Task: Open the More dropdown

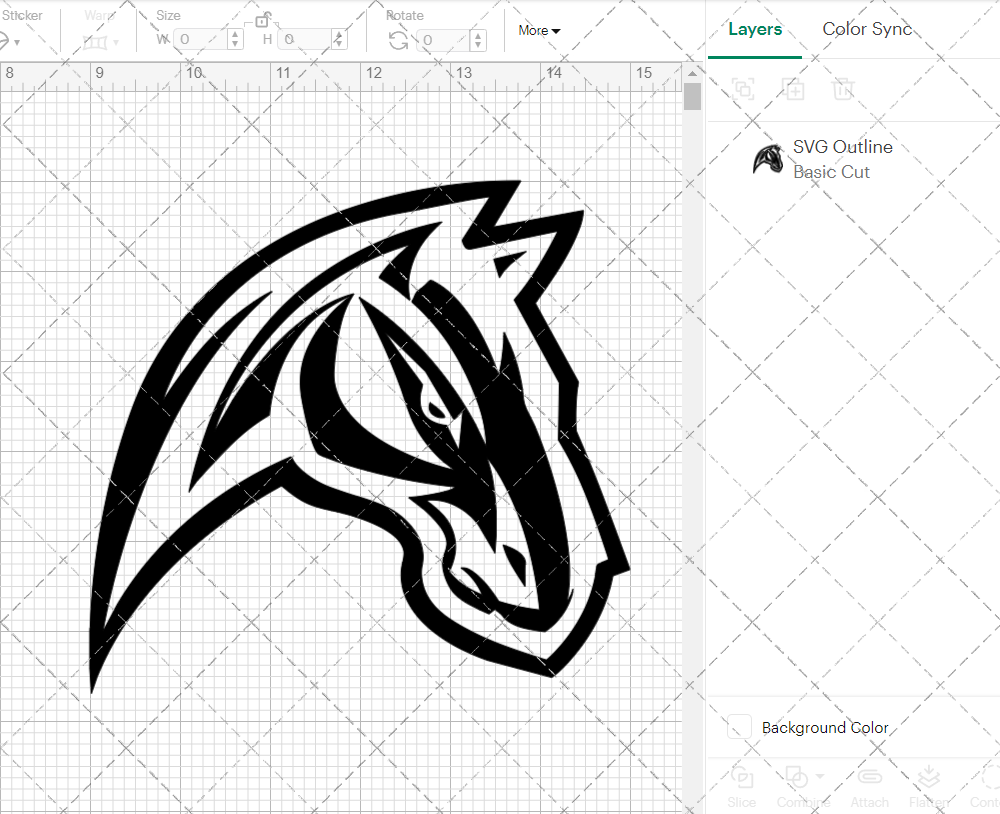Action: click(x=538, y=31)
